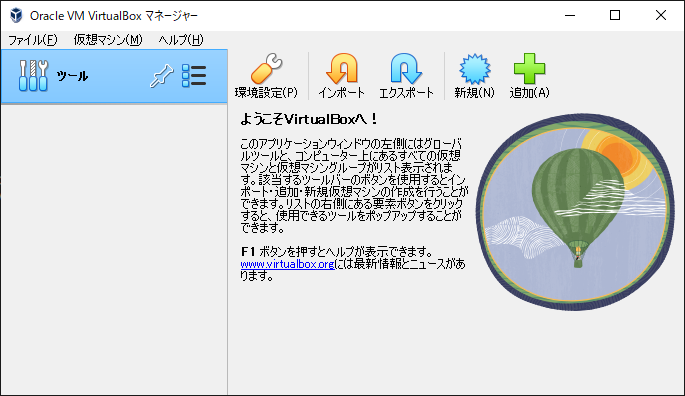Minimize the VirtualBox manager window
The height and width of the screenshot is (396, 685).
coord(570,15)
